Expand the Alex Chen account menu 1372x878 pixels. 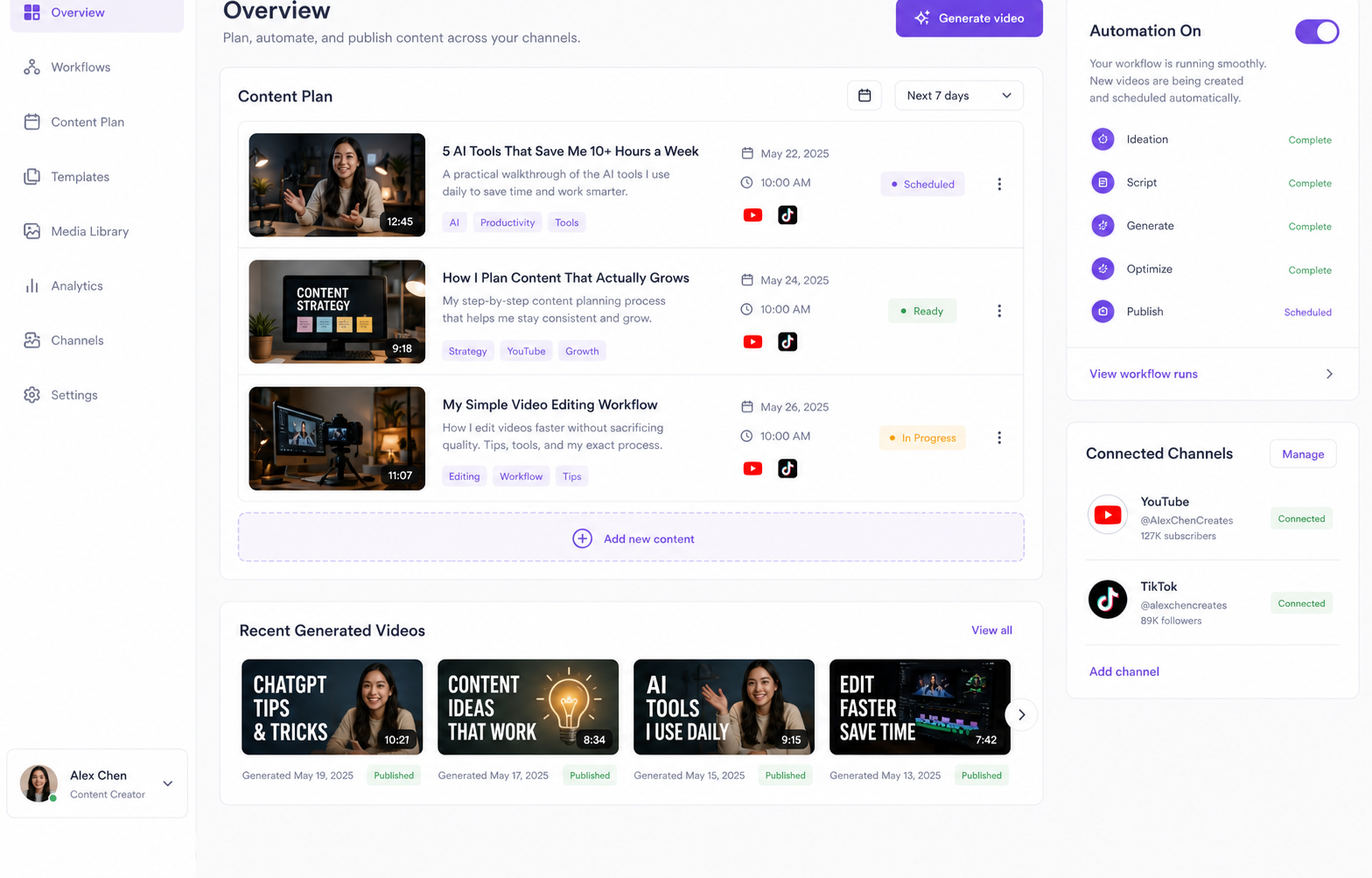coord(168,783)
